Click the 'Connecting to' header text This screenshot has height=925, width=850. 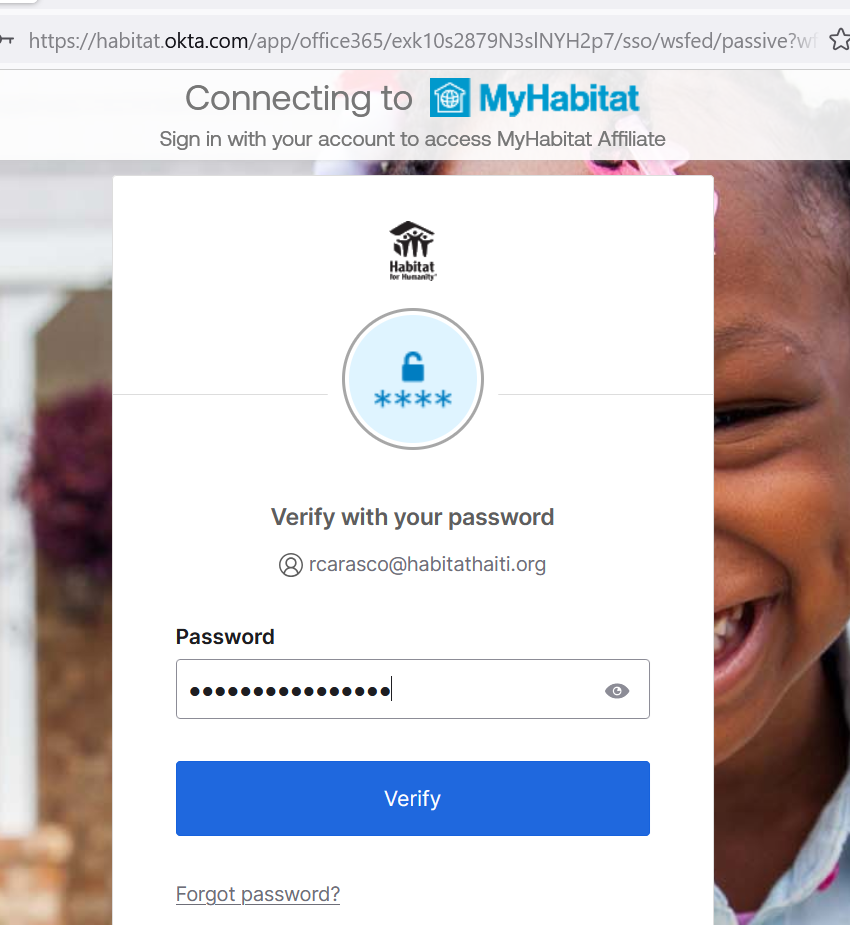(x=298, y=98)
